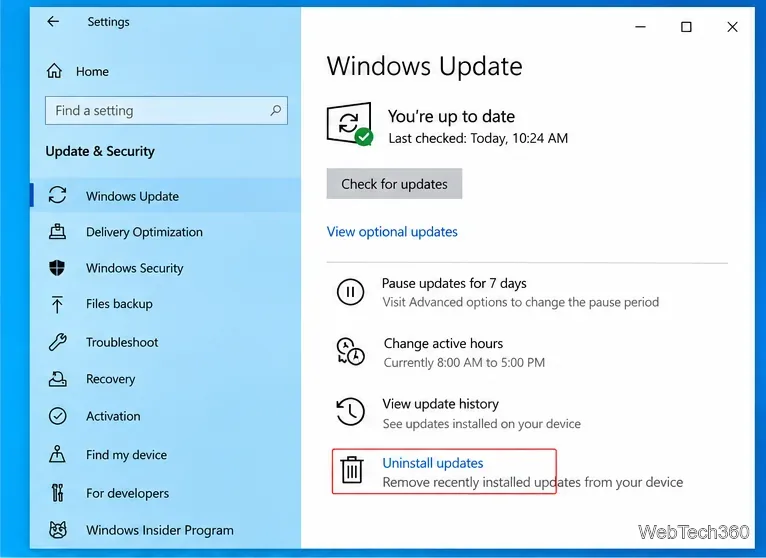Open Uninstall updates link
Viewport: 766px width, 558px height.
point(433,463)
